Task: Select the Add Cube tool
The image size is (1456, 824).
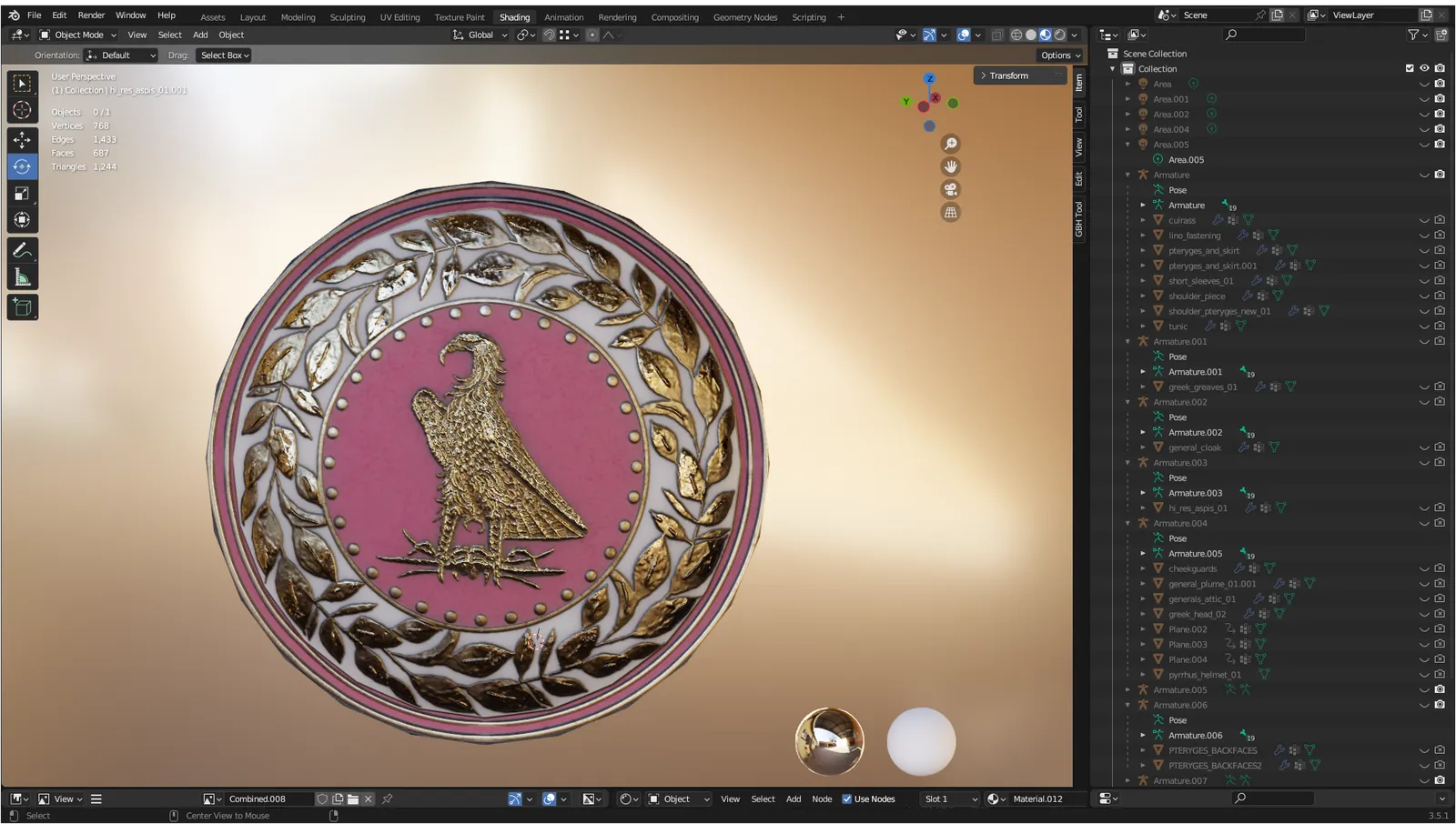Action: tap(22, 307)
